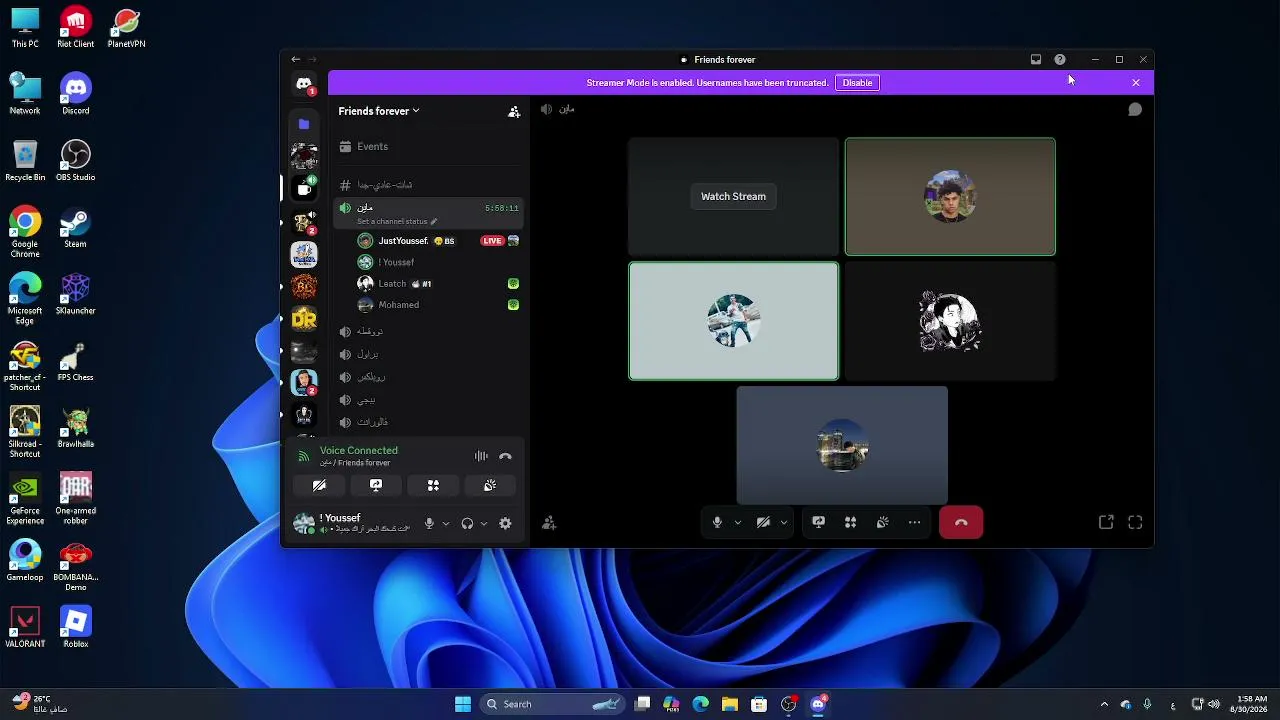Select the DR server icon in sidebar
The image size is (1280, 720).
tap(304, 319)
